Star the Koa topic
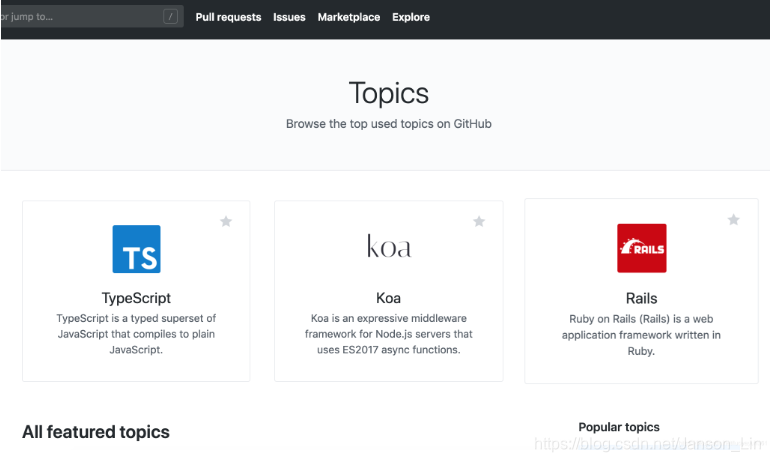 [479, 221]
